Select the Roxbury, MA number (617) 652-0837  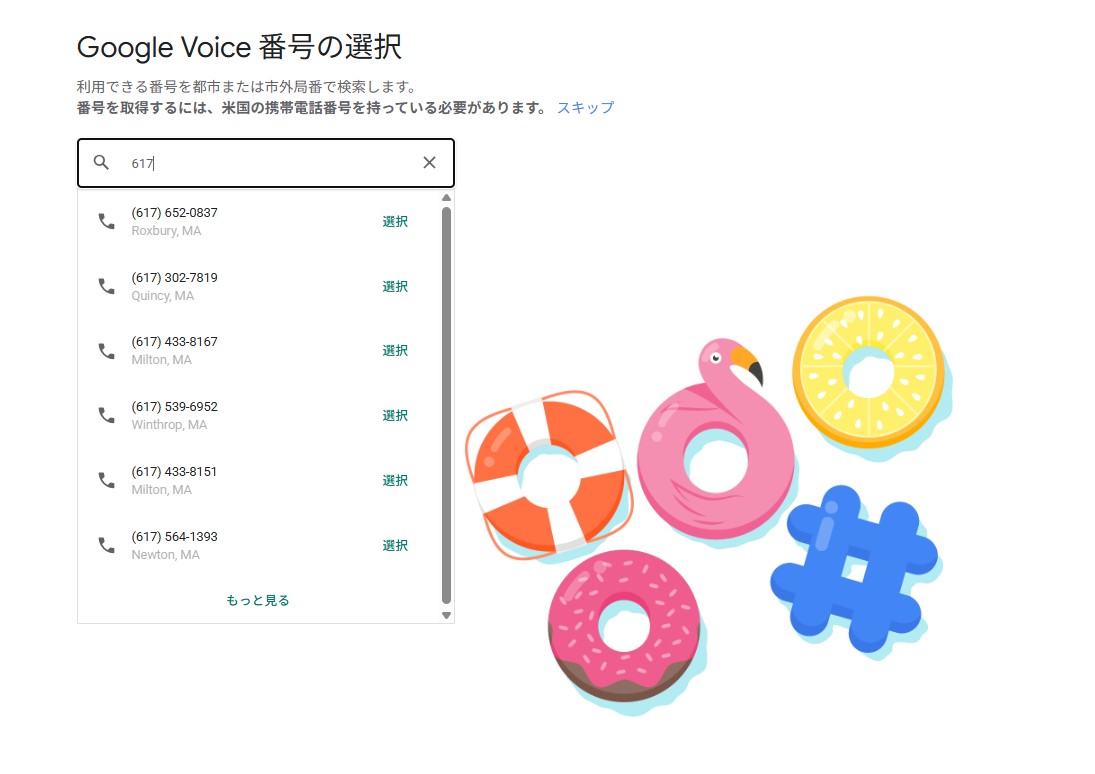pyautogui.click(x=395, y=221)
